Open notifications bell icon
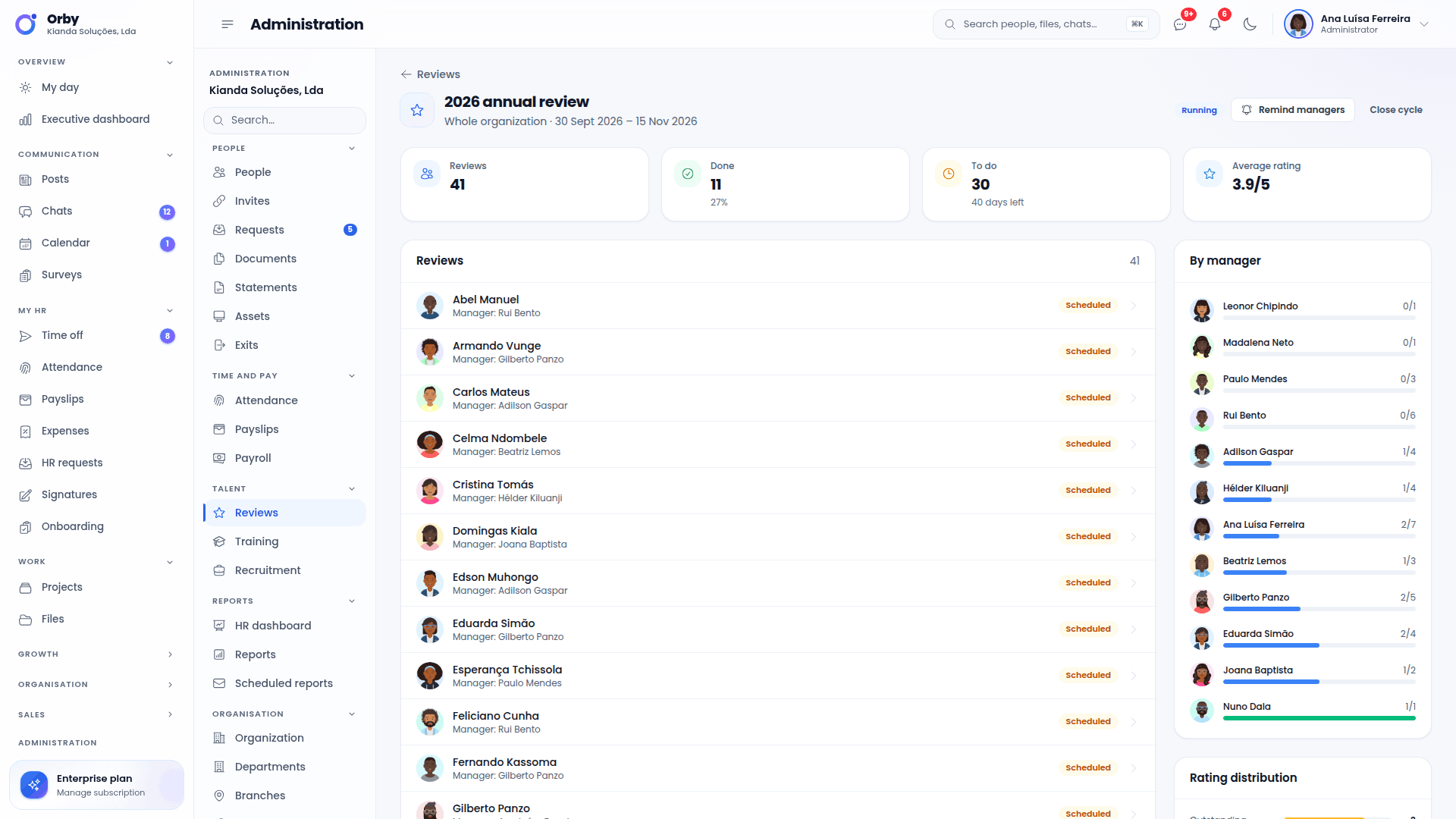The image size is (1456, 819). [1215, 24]
